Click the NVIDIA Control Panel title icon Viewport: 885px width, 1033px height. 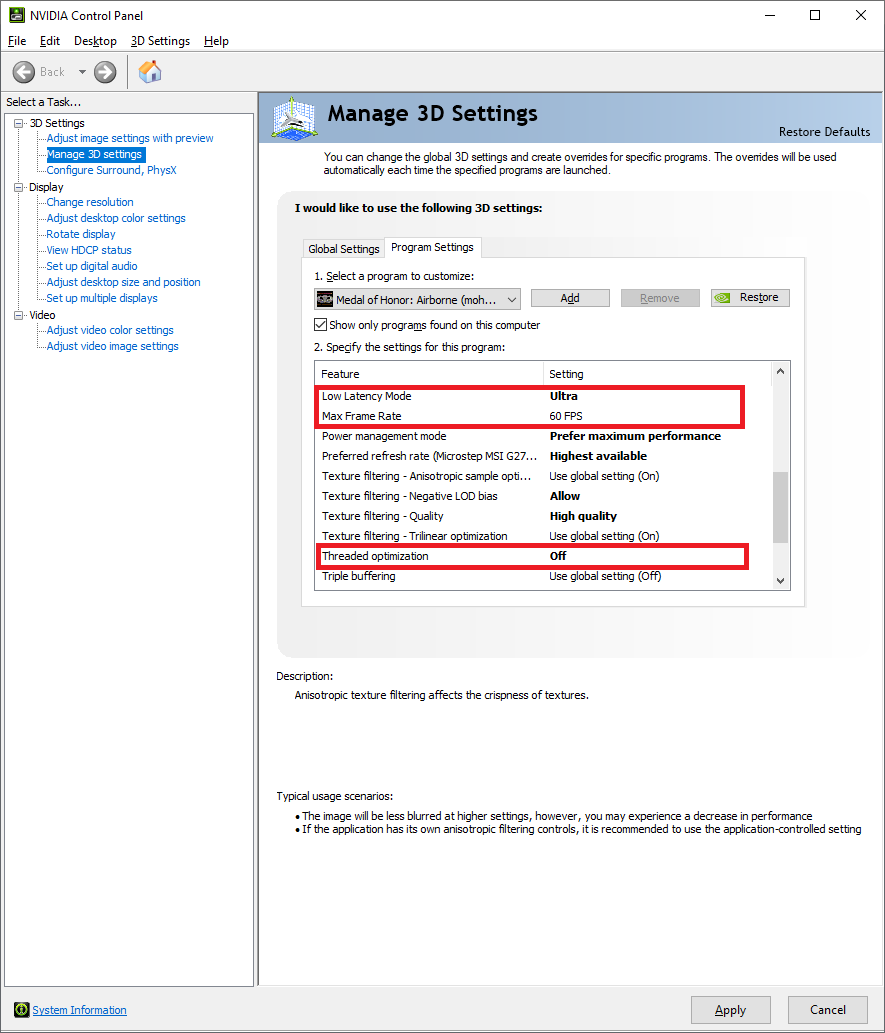[16, 15]
